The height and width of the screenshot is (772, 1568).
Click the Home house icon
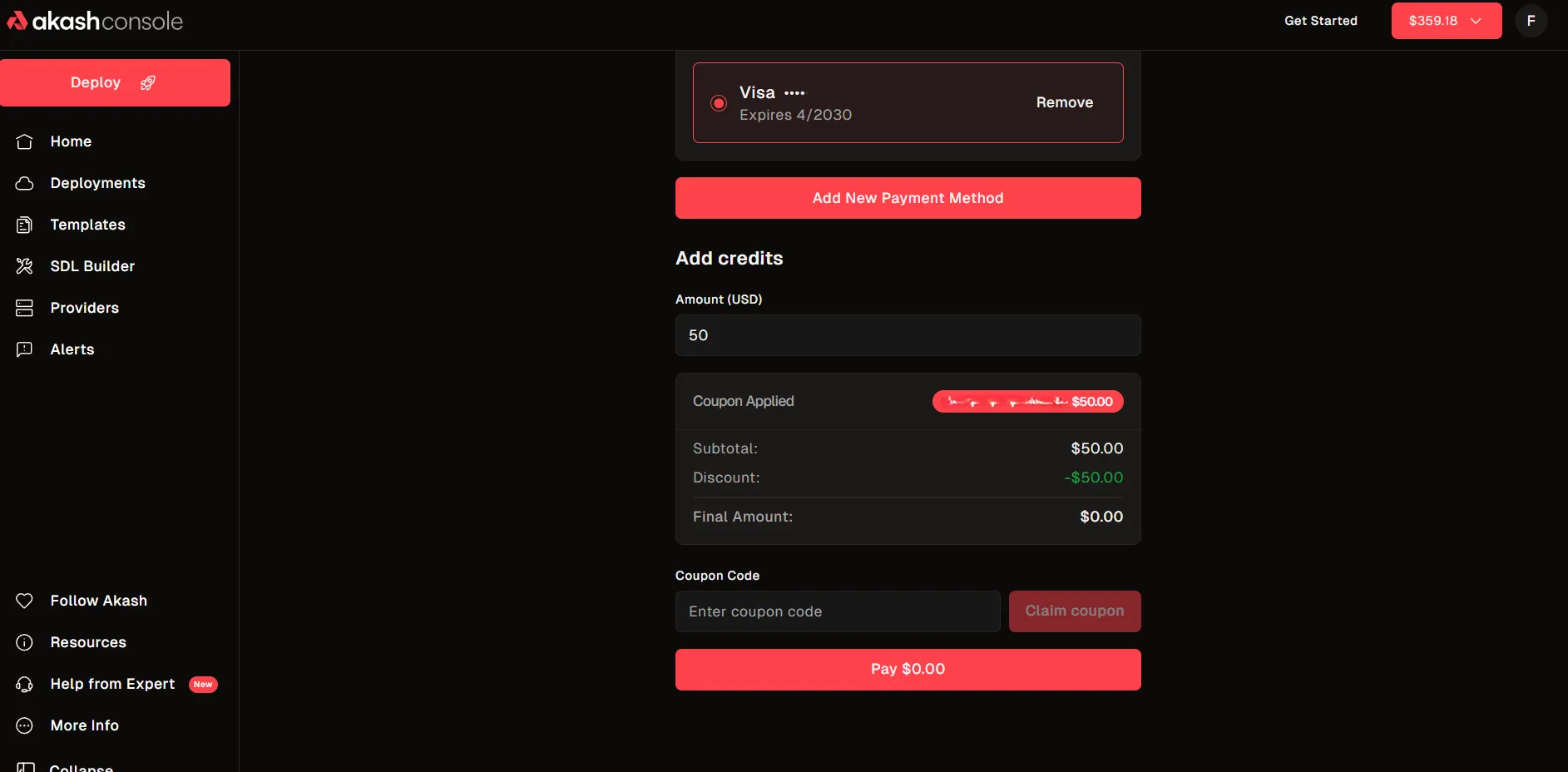[x=25, y=141]
